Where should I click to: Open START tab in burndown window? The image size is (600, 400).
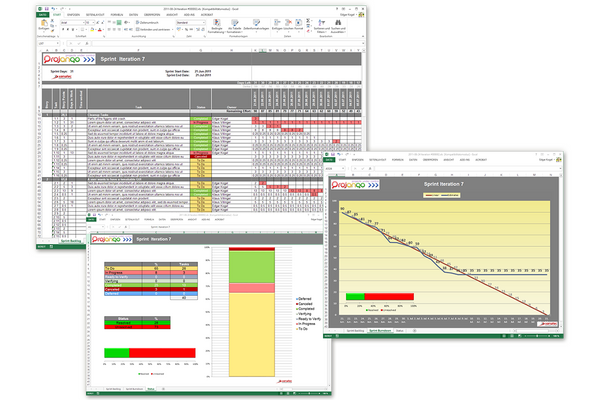[x=342, y=160]
